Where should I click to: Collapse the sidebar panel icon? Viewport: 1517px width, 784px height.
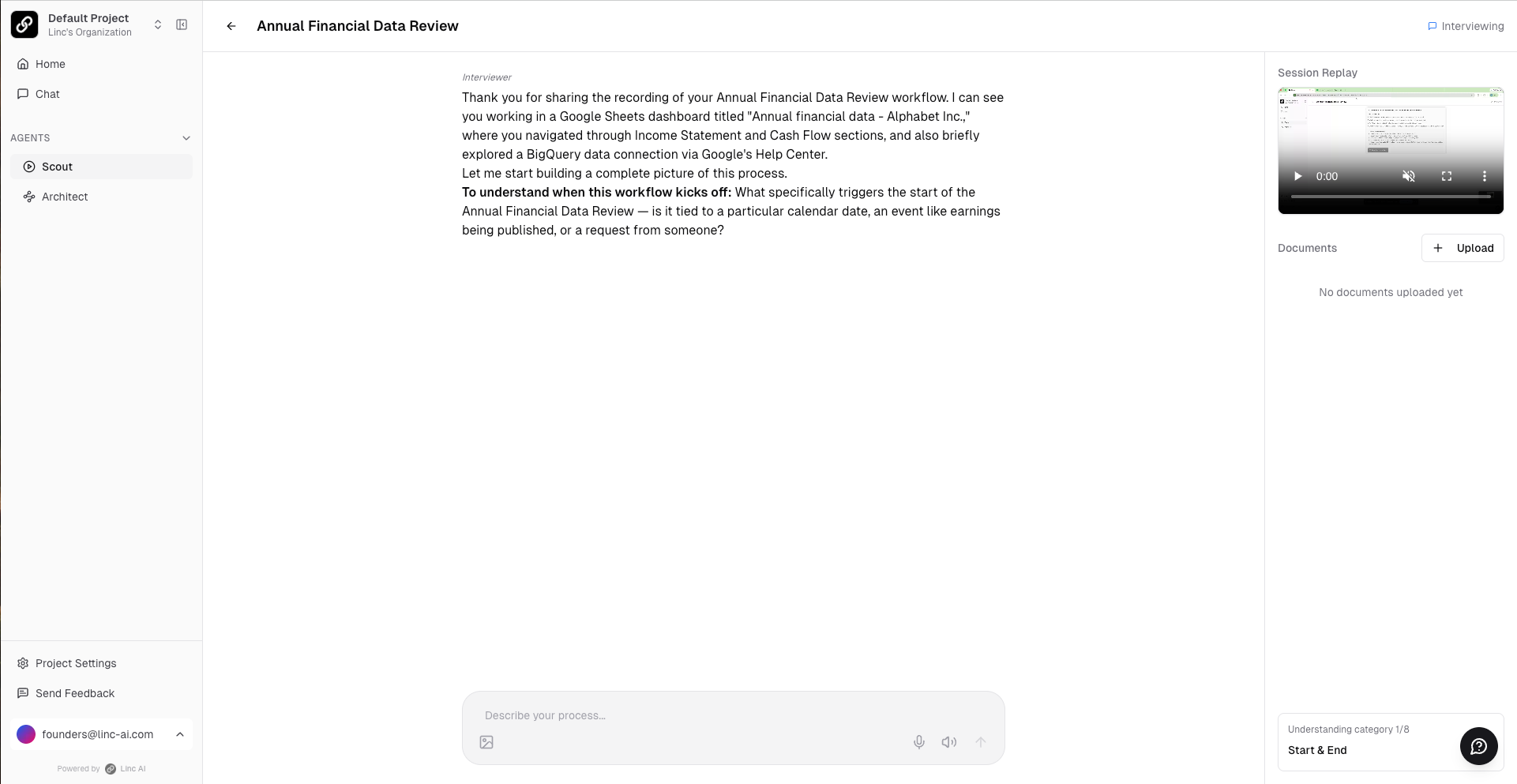tap(182, 25)
